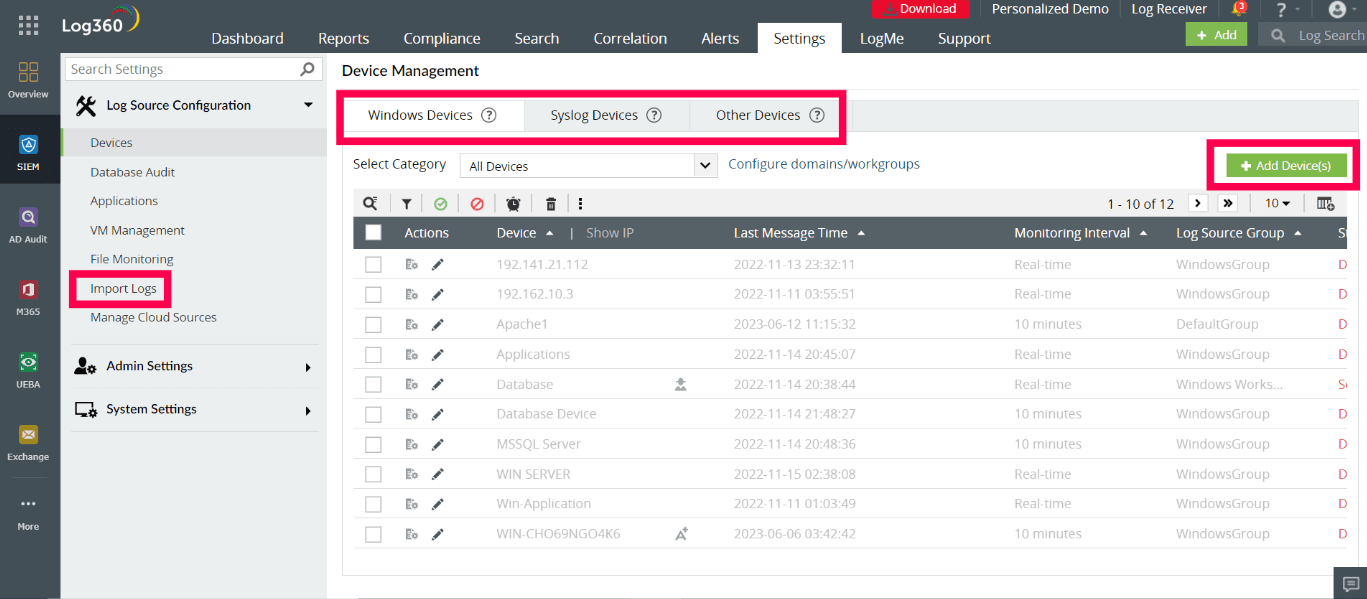Check the box for Apache1
The image size is (1367, 599).
pyautogui.click(x=373, y=325)
